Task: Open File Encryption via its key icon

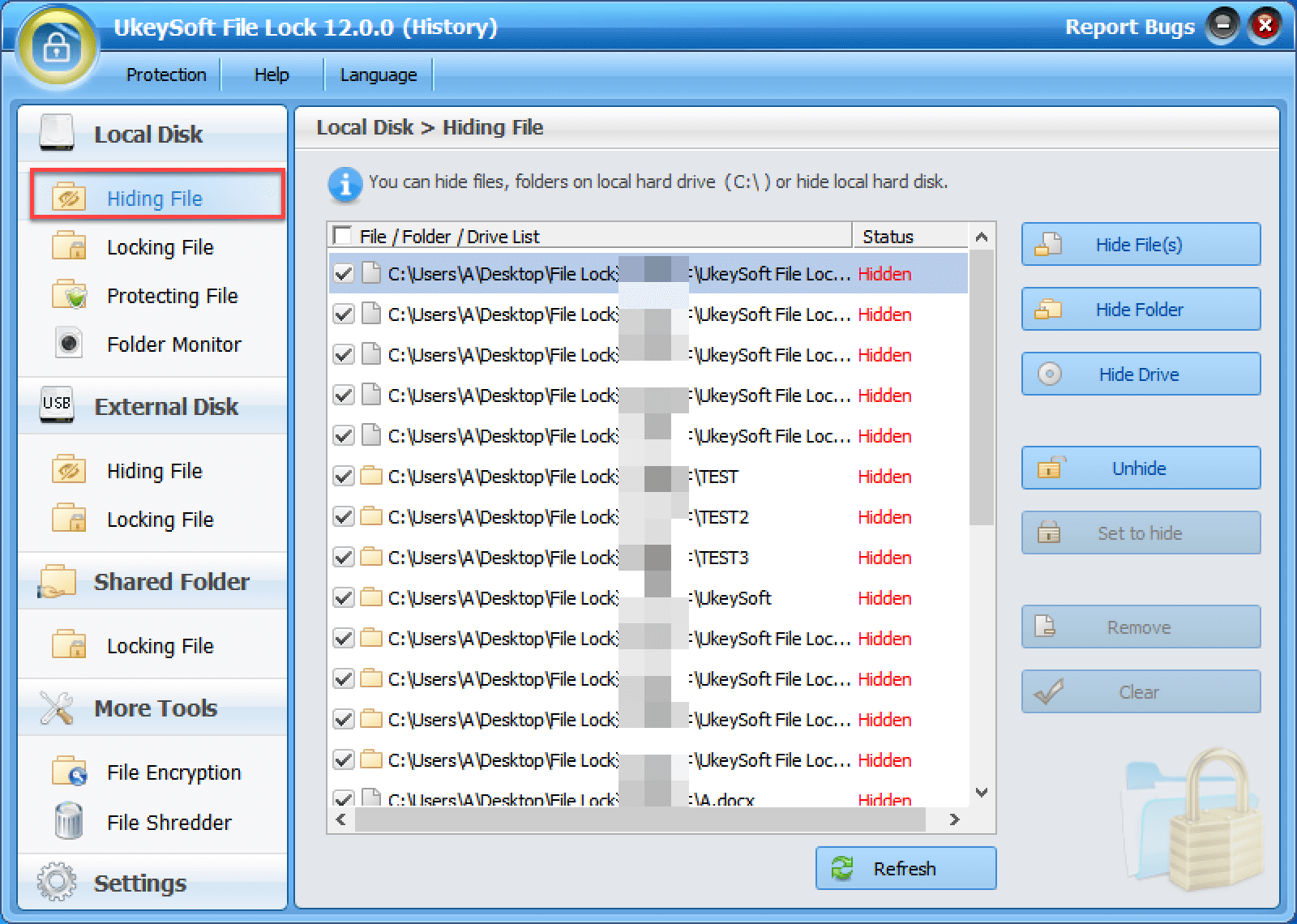Action: 69,771
